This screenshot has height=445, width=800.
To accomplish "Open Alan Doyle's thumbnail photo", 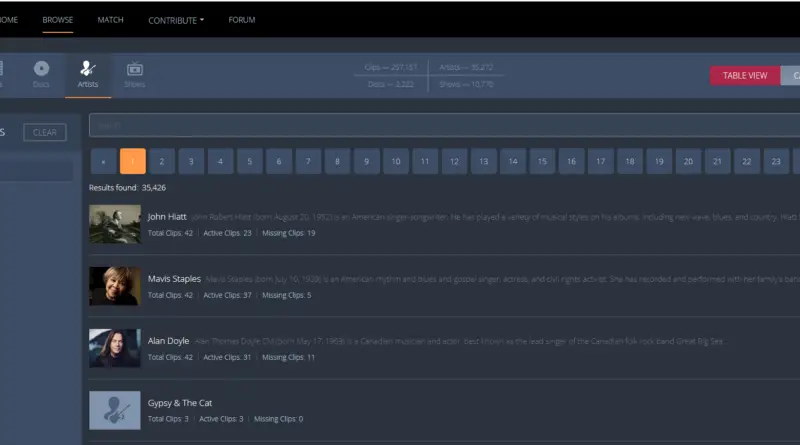I will [115, 348].
